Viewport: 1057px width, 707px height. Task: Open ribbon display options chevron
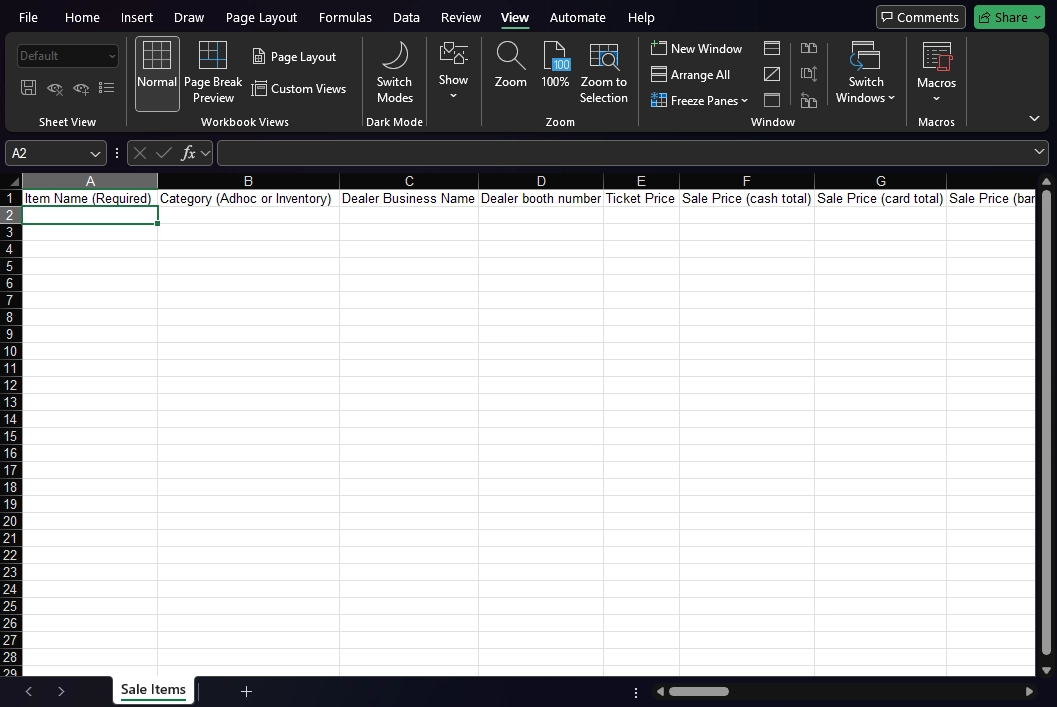pyautogui.click(x=1034, y=119)
